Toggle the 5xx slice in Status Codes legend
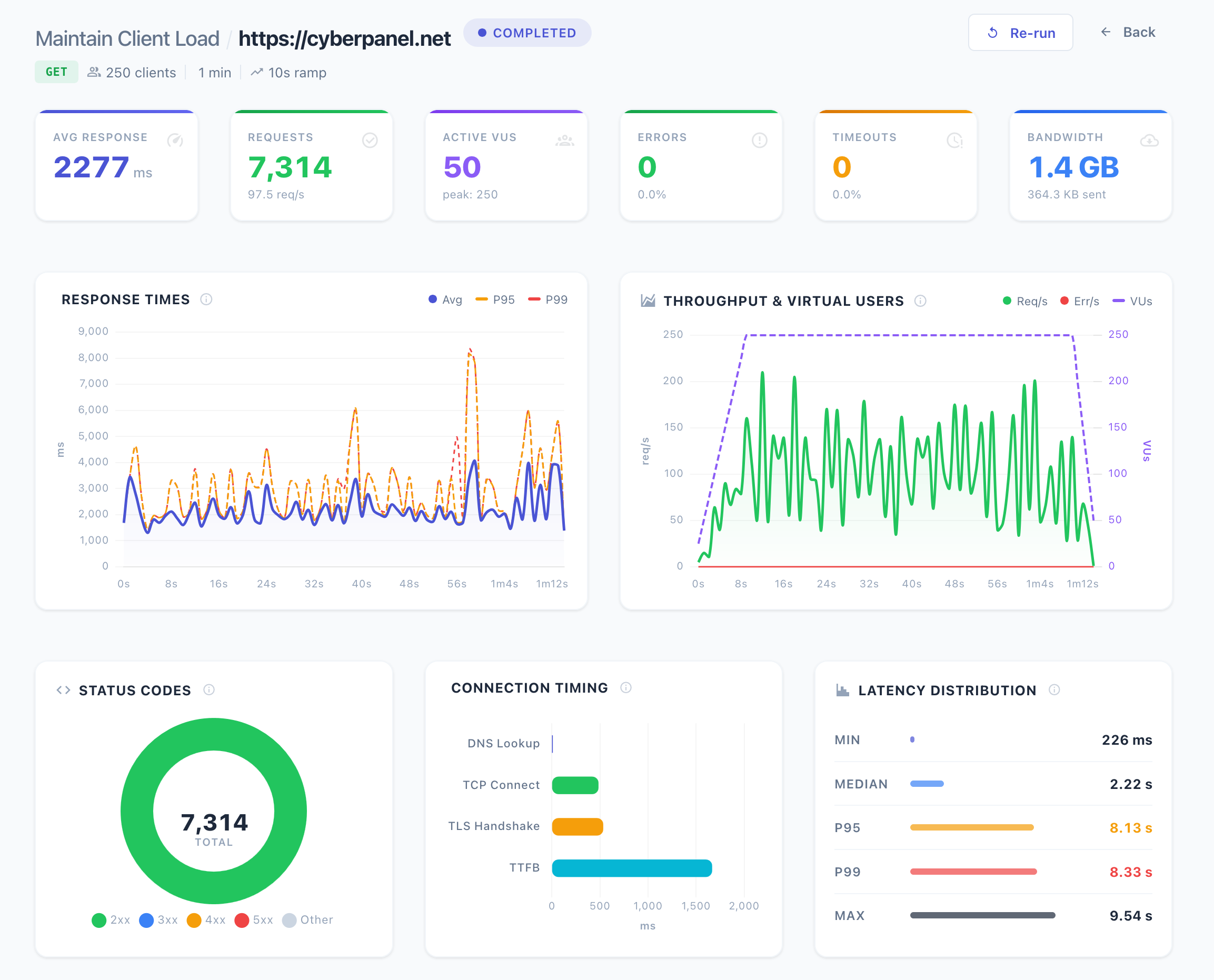 click(x=254, y=920)
